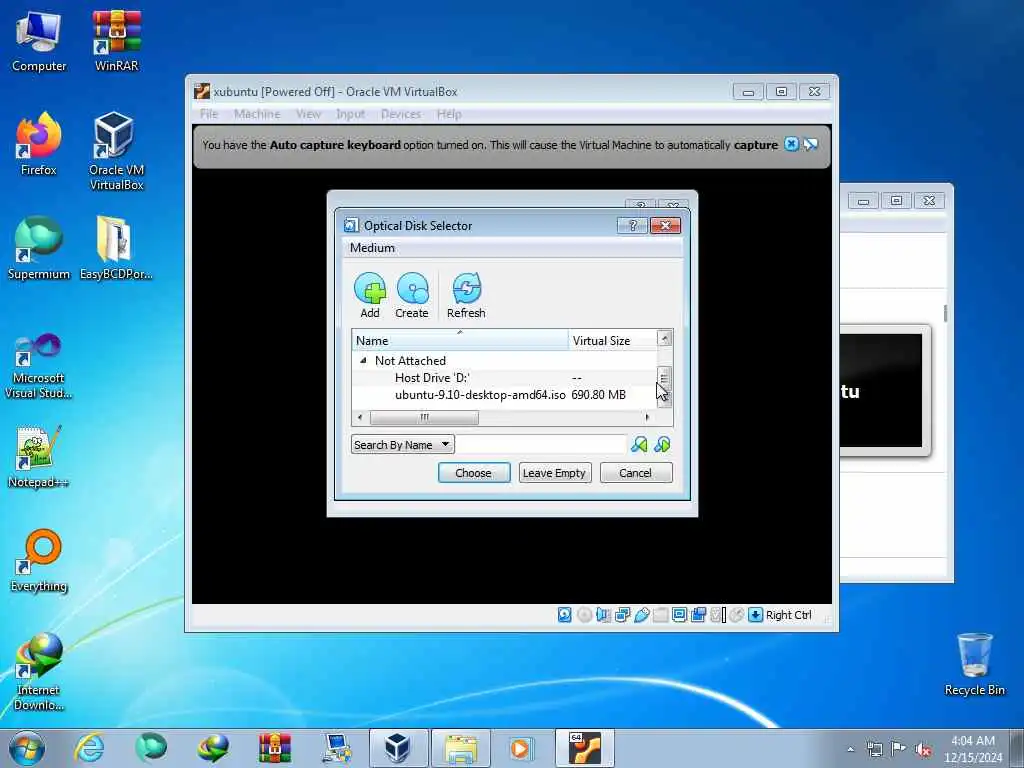
Task: Select Internet Download Manager desktop icon
Action: tap(39, 672)
